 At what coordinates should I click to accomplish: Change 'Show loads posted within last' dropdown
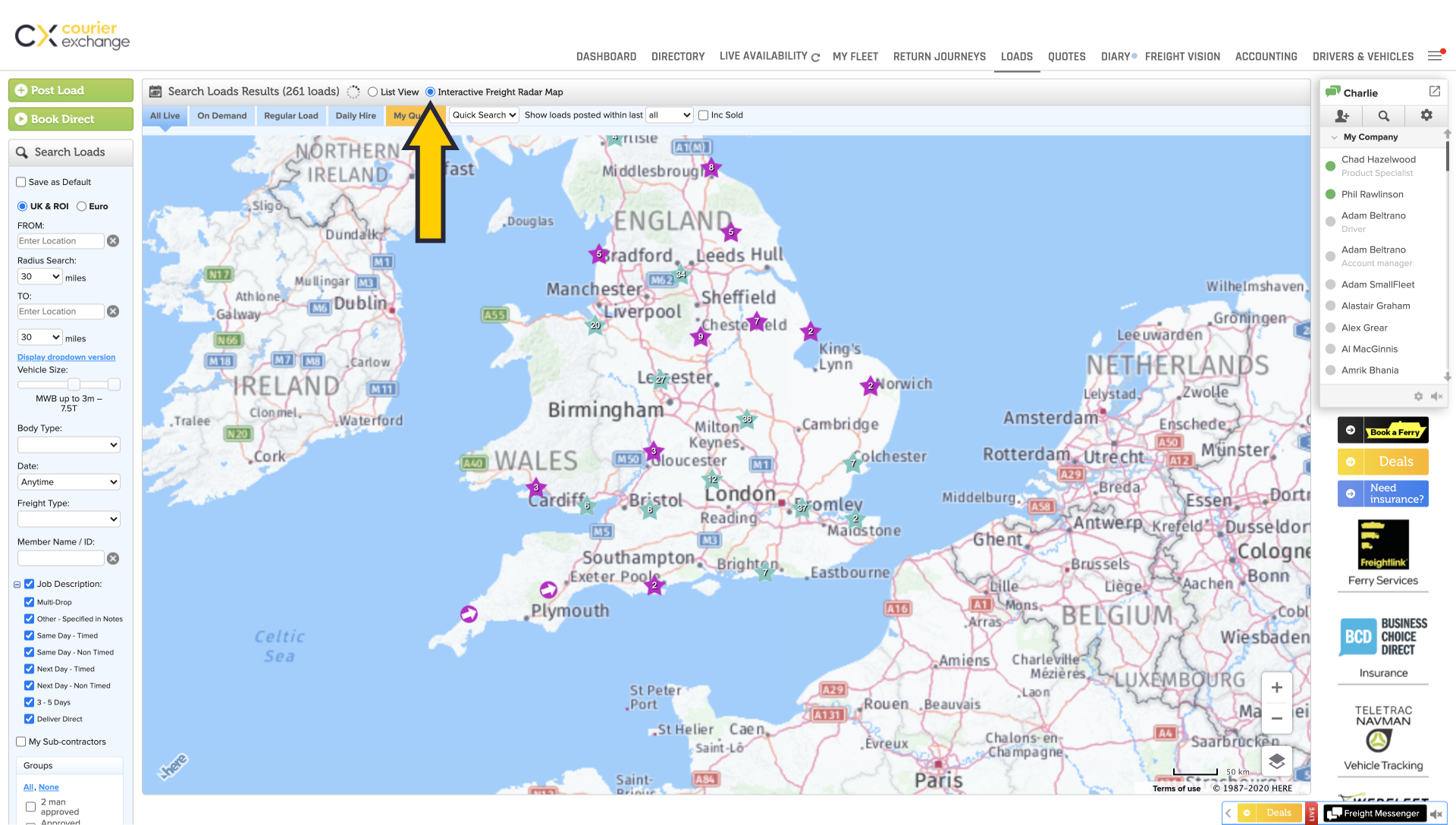coord(669,114)
